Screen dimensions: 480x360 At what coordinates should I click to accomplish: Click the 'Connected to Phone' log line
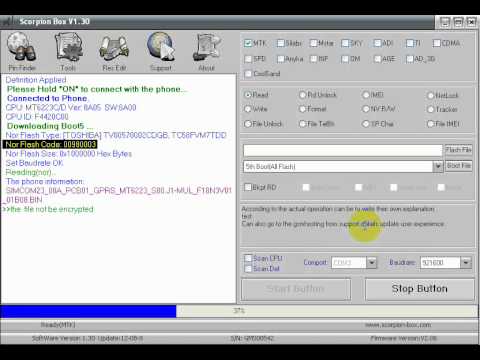(47, 98)
